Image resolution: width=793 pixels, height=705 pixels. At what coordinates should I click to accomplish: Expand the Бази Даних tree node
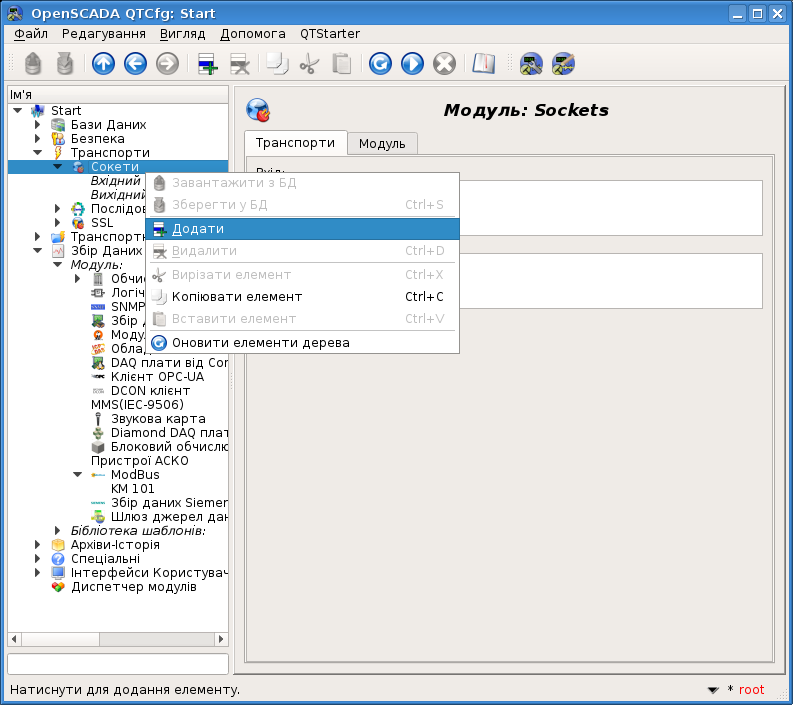[38, 125]
